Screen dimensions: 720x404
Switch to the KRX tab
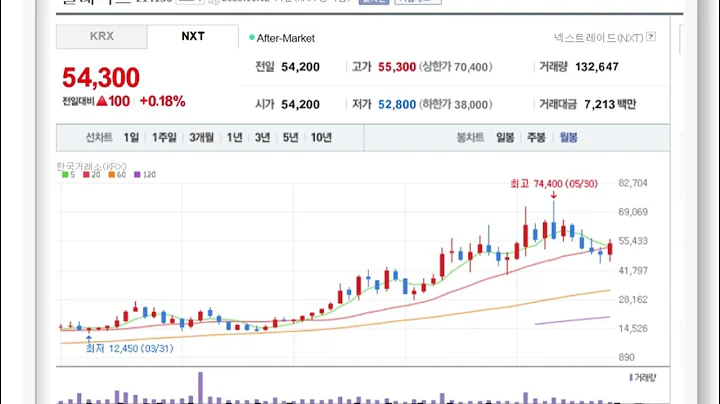coord(101,36)
